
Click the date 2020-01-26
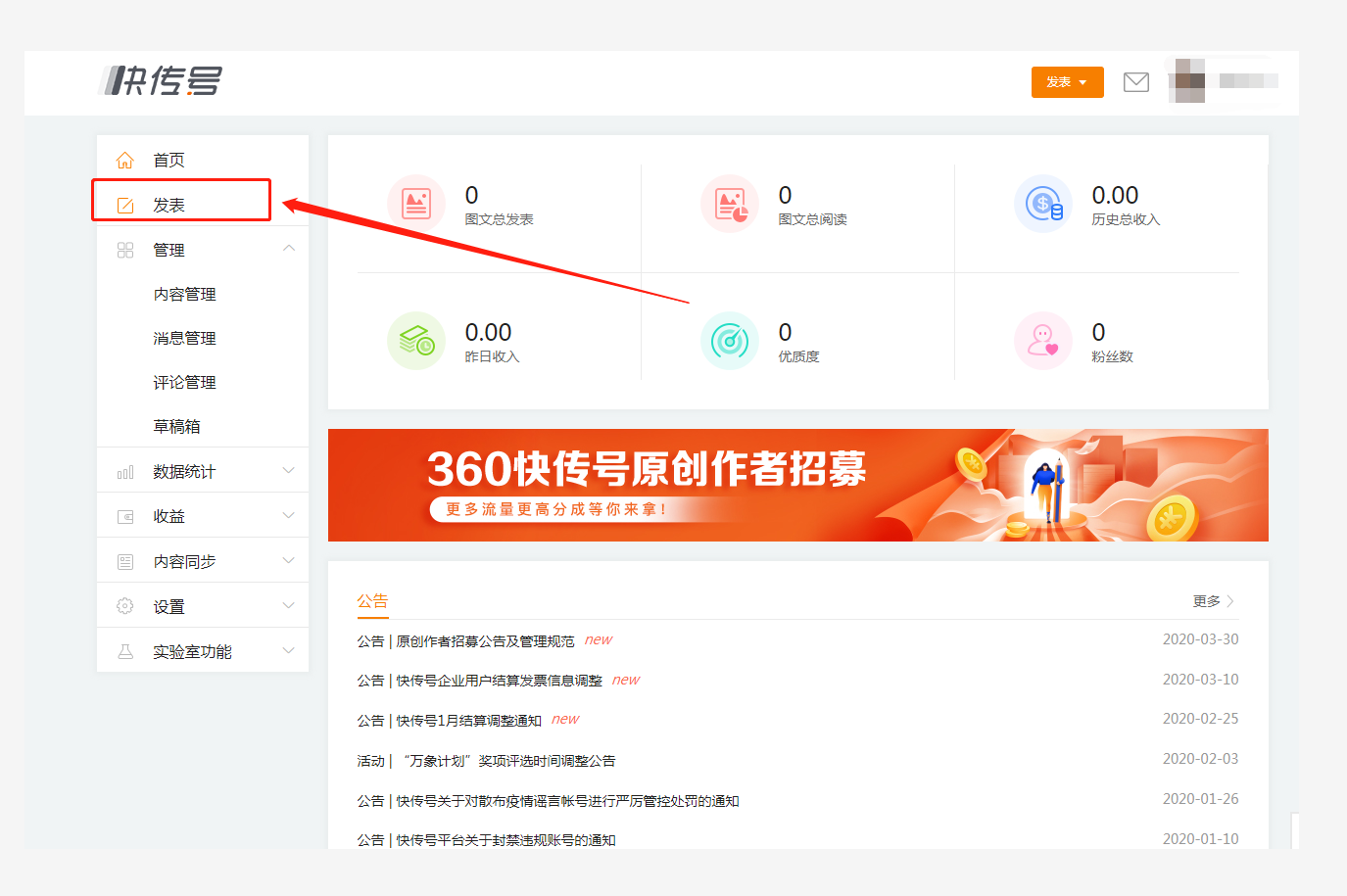click(1201, 799)
